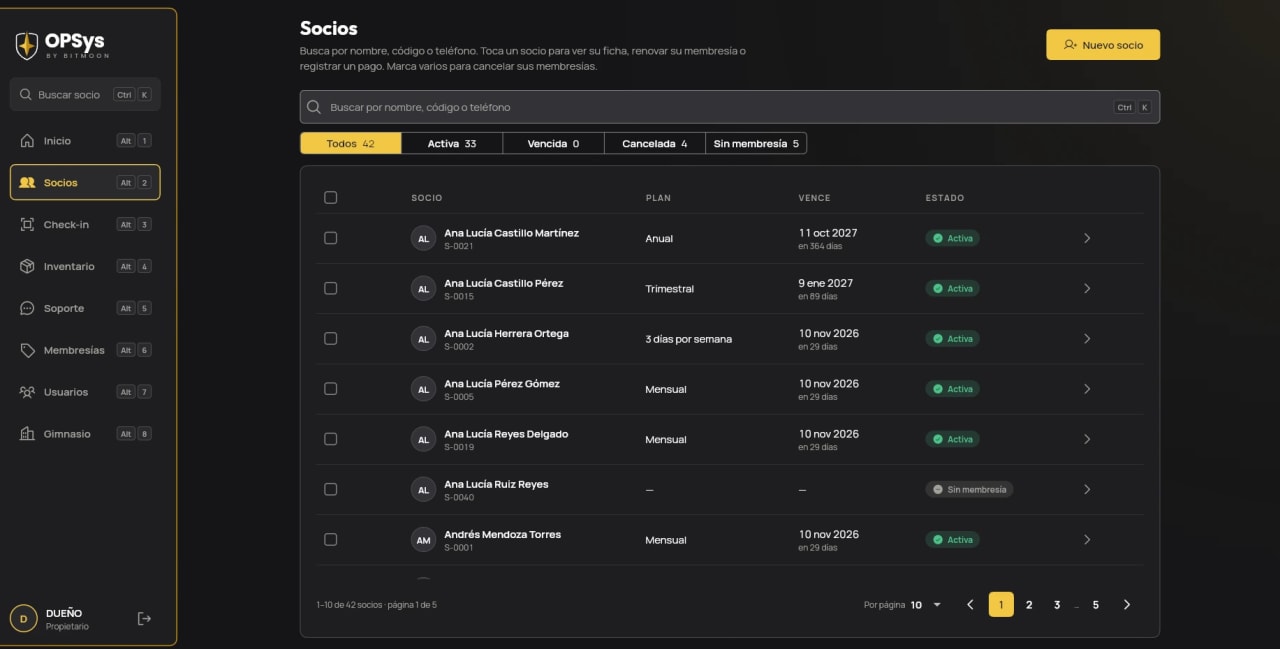The height and width of the screenshot is (649, 1280).
Task: Select the Activa 33 filter tab
Action: 452,144
